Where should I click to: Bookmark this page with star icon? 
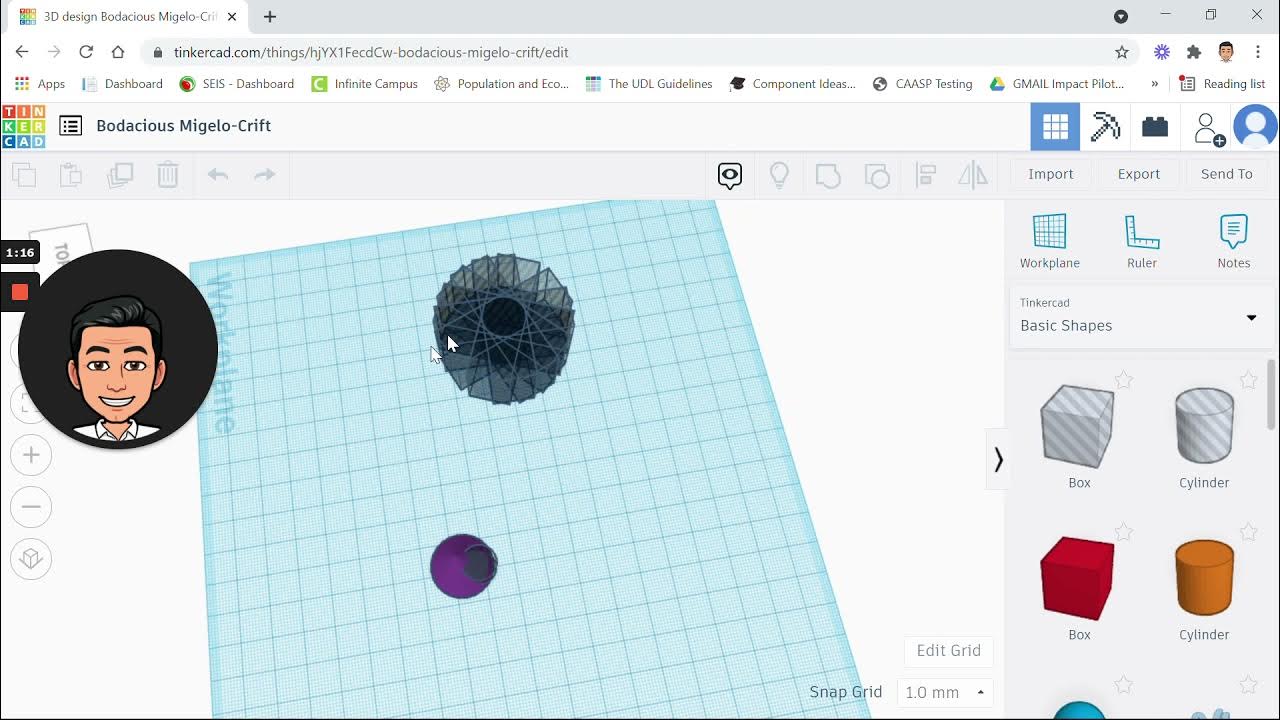1122,52
